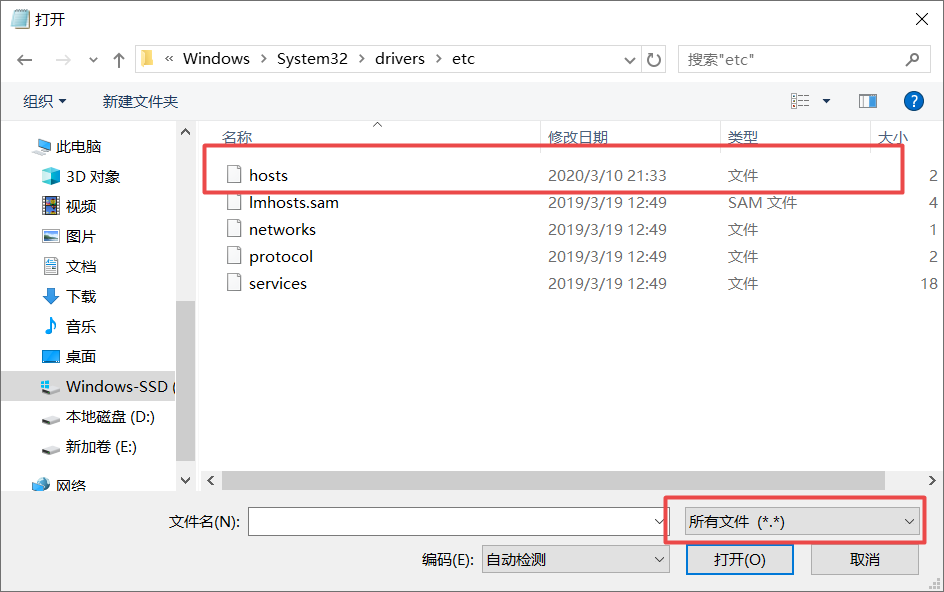Viewport: 944px width, 592px height.
Task: Select the protocol file
Action: coord(281,257)
